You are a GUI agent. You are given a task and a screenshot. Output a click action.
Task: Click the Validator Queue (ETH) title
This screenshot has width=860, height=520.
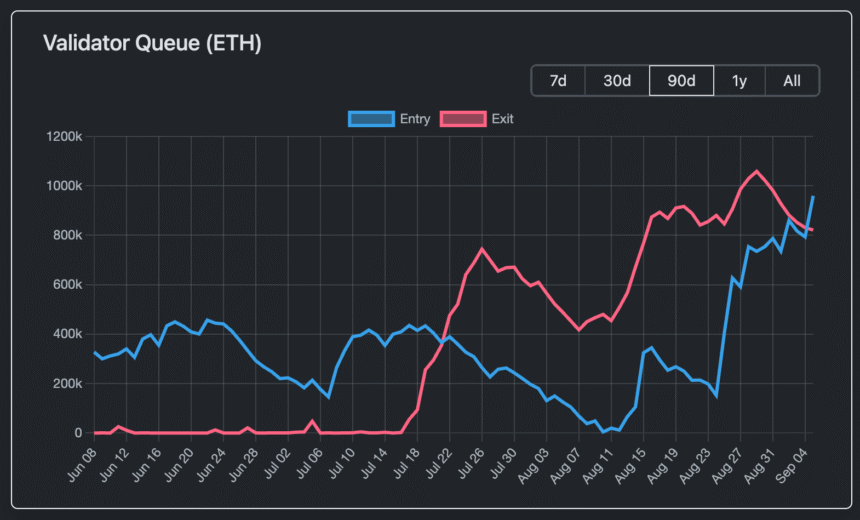click(152, 44)
